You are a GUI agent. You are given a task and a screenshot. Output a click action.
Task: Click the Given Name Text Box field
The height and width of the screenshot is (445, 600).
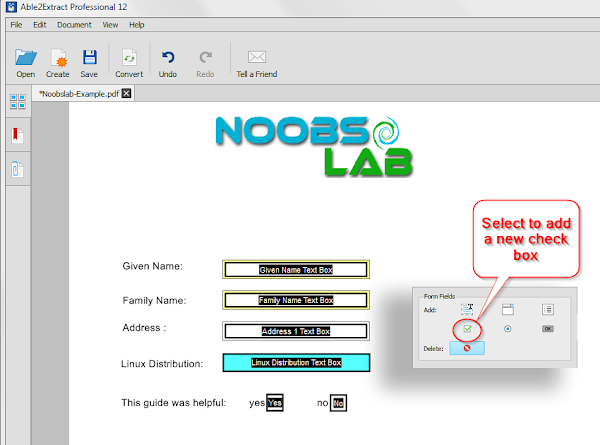296,269
